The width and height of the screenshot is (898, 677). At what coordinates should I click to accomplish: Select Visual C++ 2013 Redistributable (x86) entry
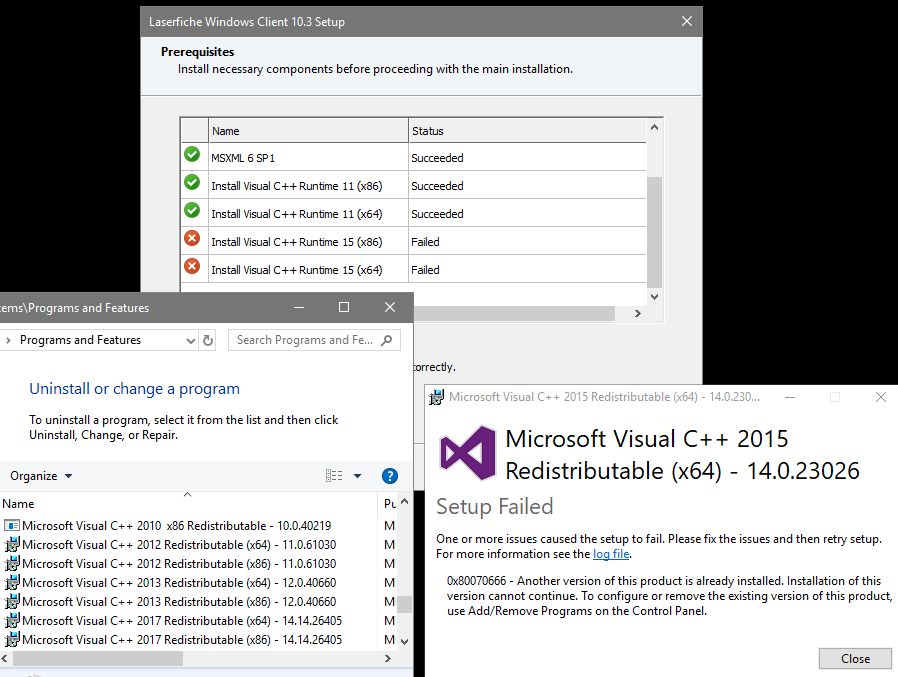pos(179,602)
